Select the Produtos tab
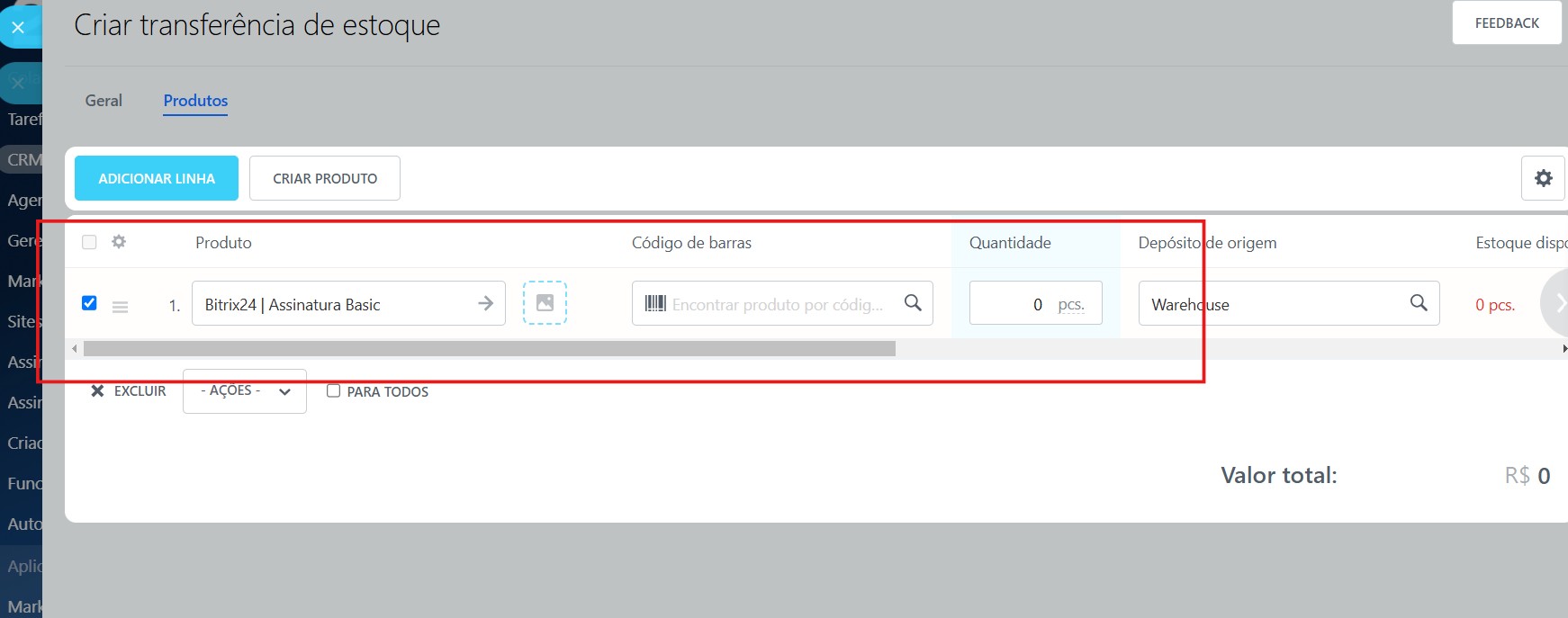The width and height of the screenshot is (1568, 618). (195, 101)
